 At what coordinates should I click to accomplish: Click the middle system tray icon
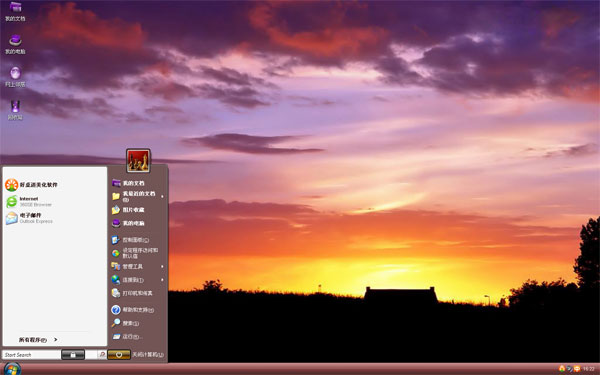569,369
